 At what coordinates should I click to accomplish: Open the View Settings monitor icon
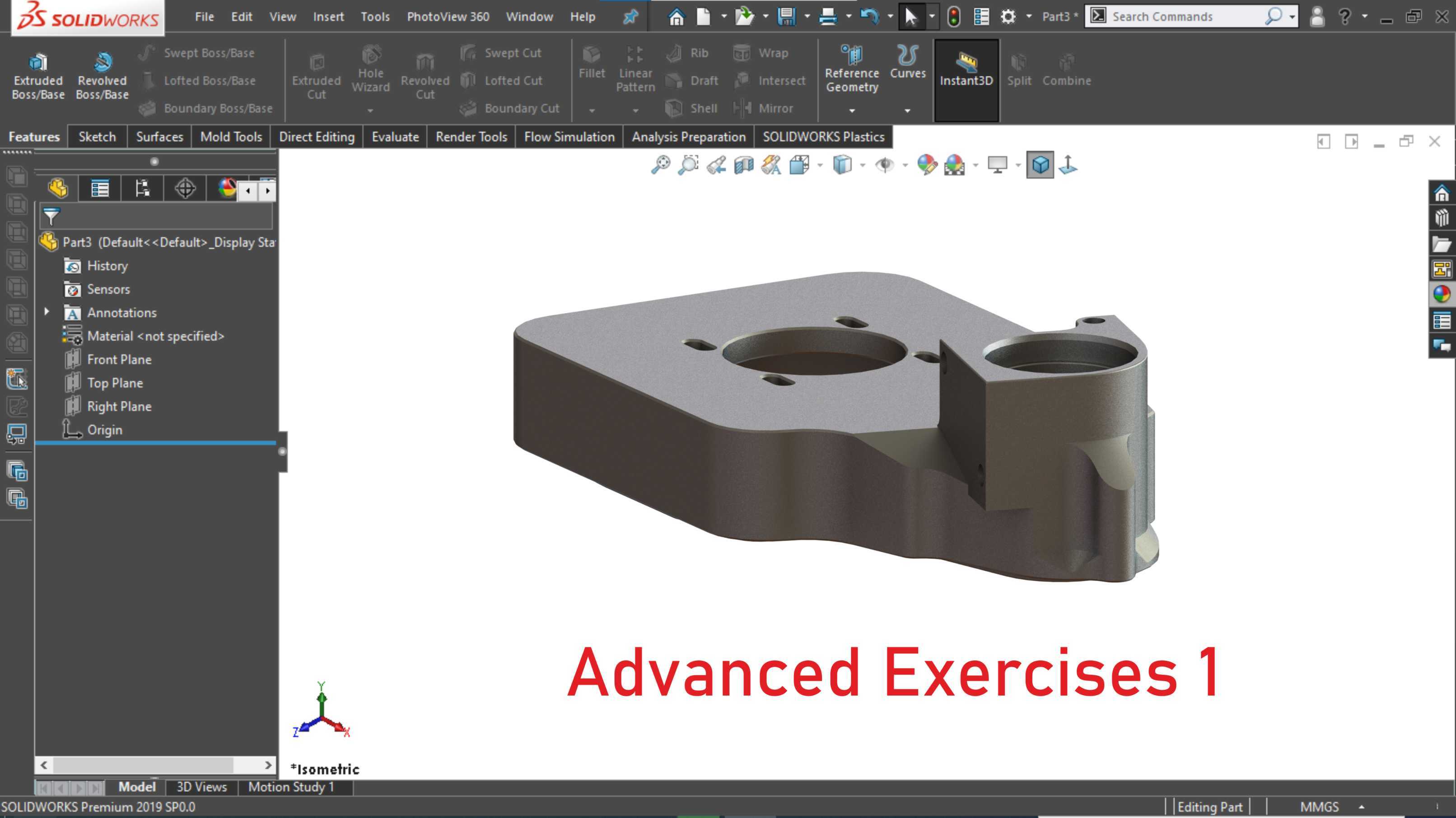(x=998, y=165)
